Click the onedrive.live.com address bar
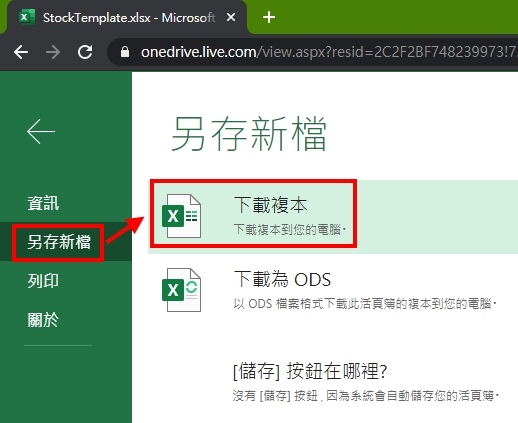 [313, 52]
